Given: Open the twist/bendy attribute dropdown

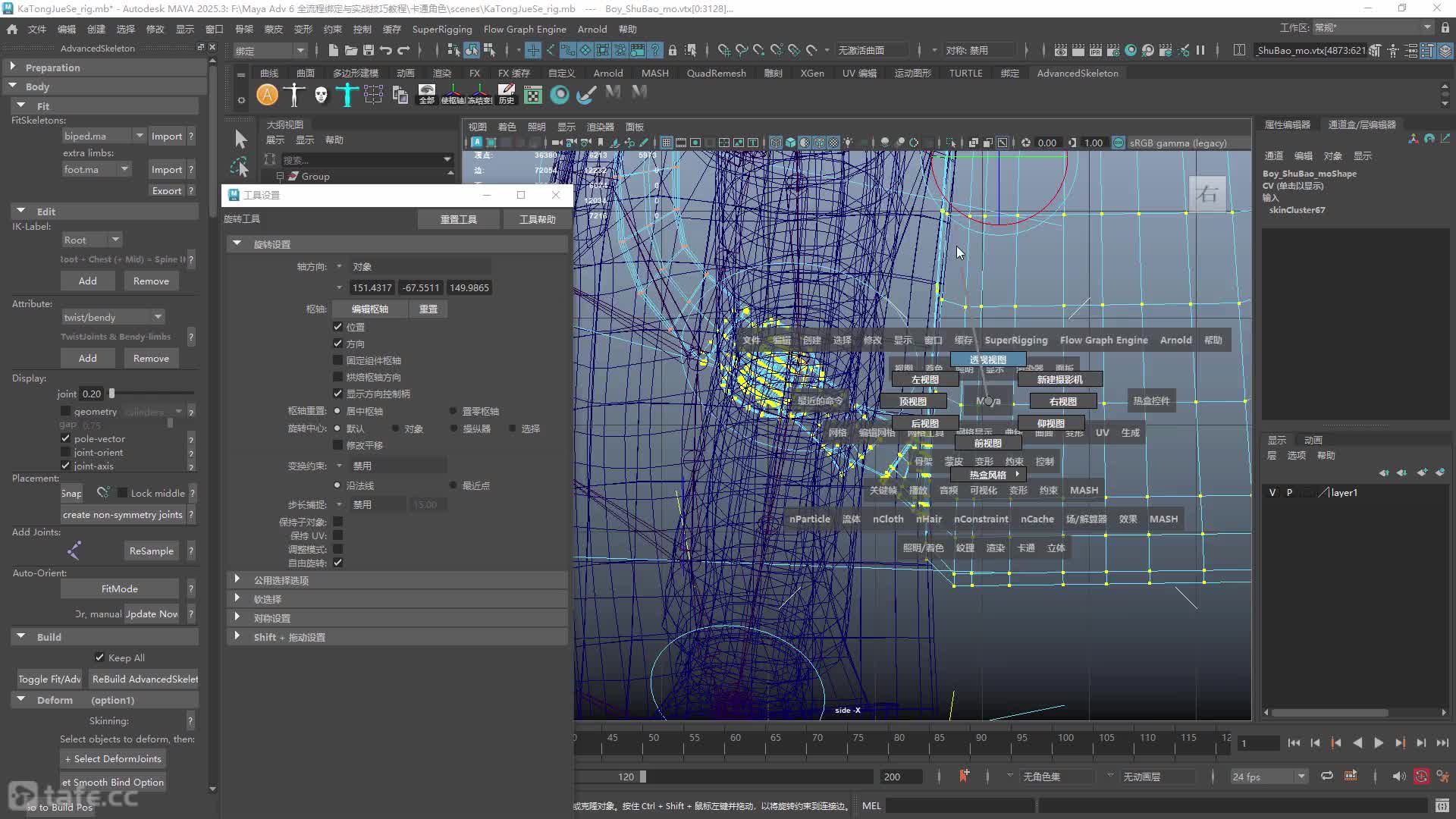Looking at the screenshot, I should point(112,317).
